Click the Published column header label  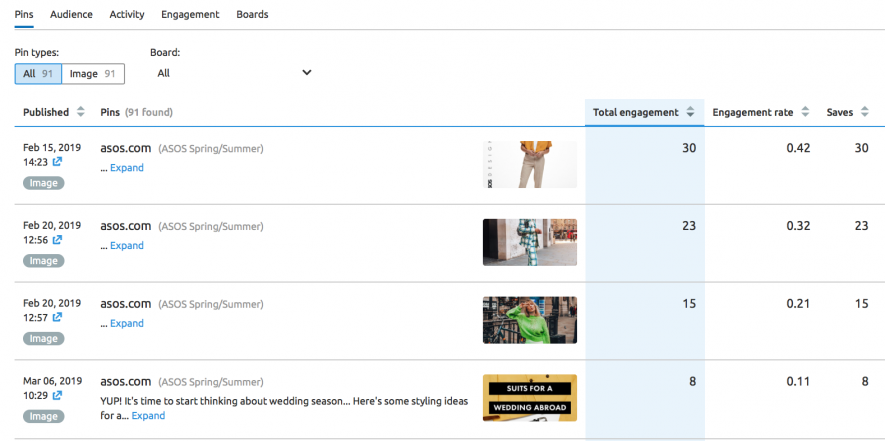46,112
